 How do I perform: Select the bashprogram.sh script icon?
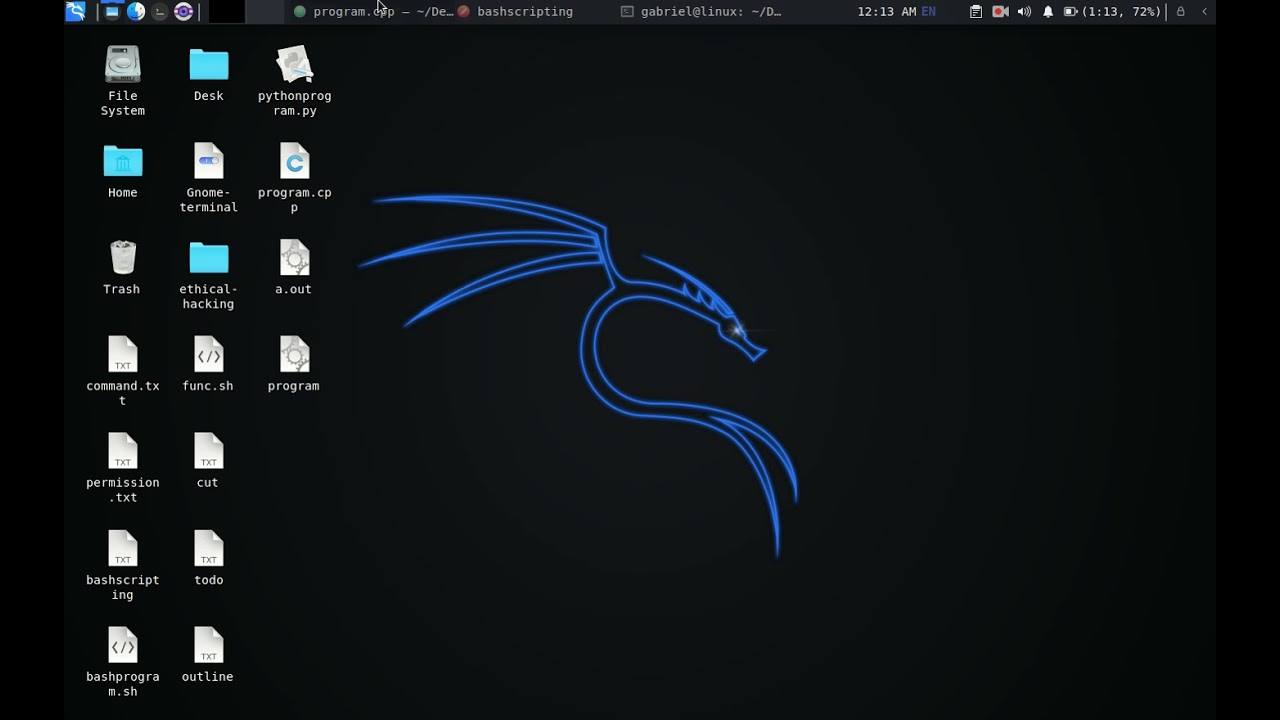[123, 663]
